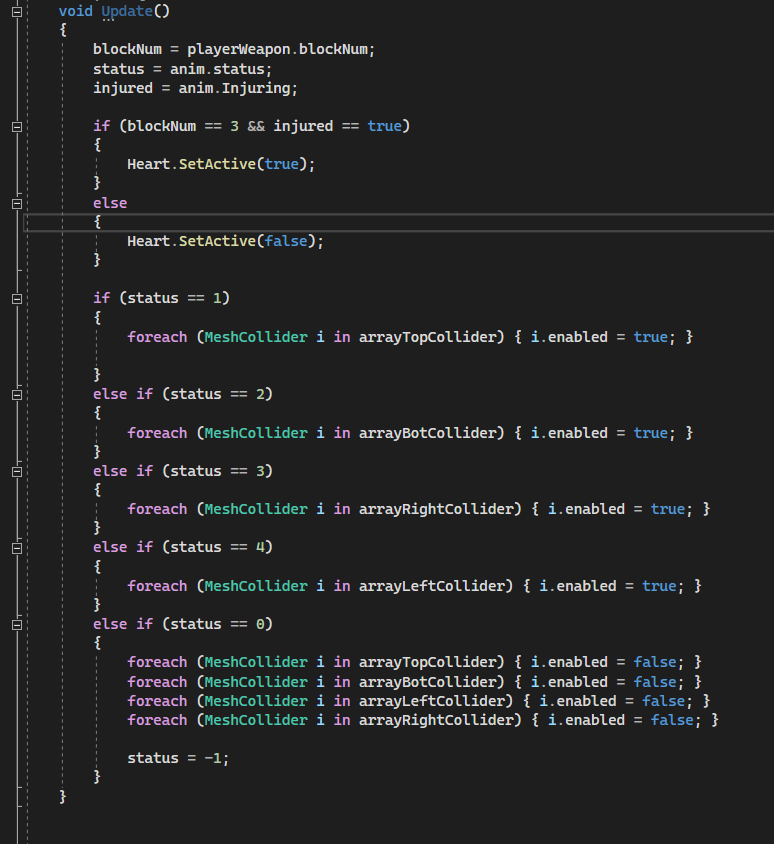Collapse the else if (status == 2) block
Viewport: 774px width, 844px height.
coord(17,395)
